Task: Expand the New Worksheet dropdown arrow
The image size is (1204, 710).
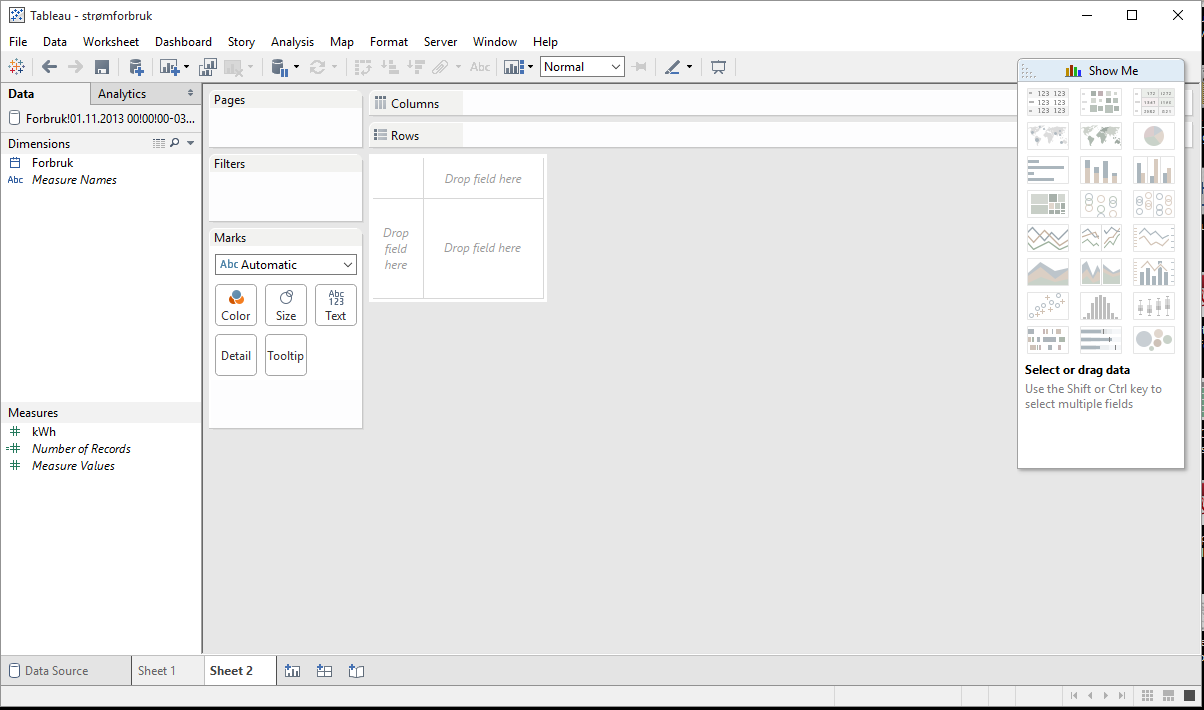Action: tap(186, 68)
